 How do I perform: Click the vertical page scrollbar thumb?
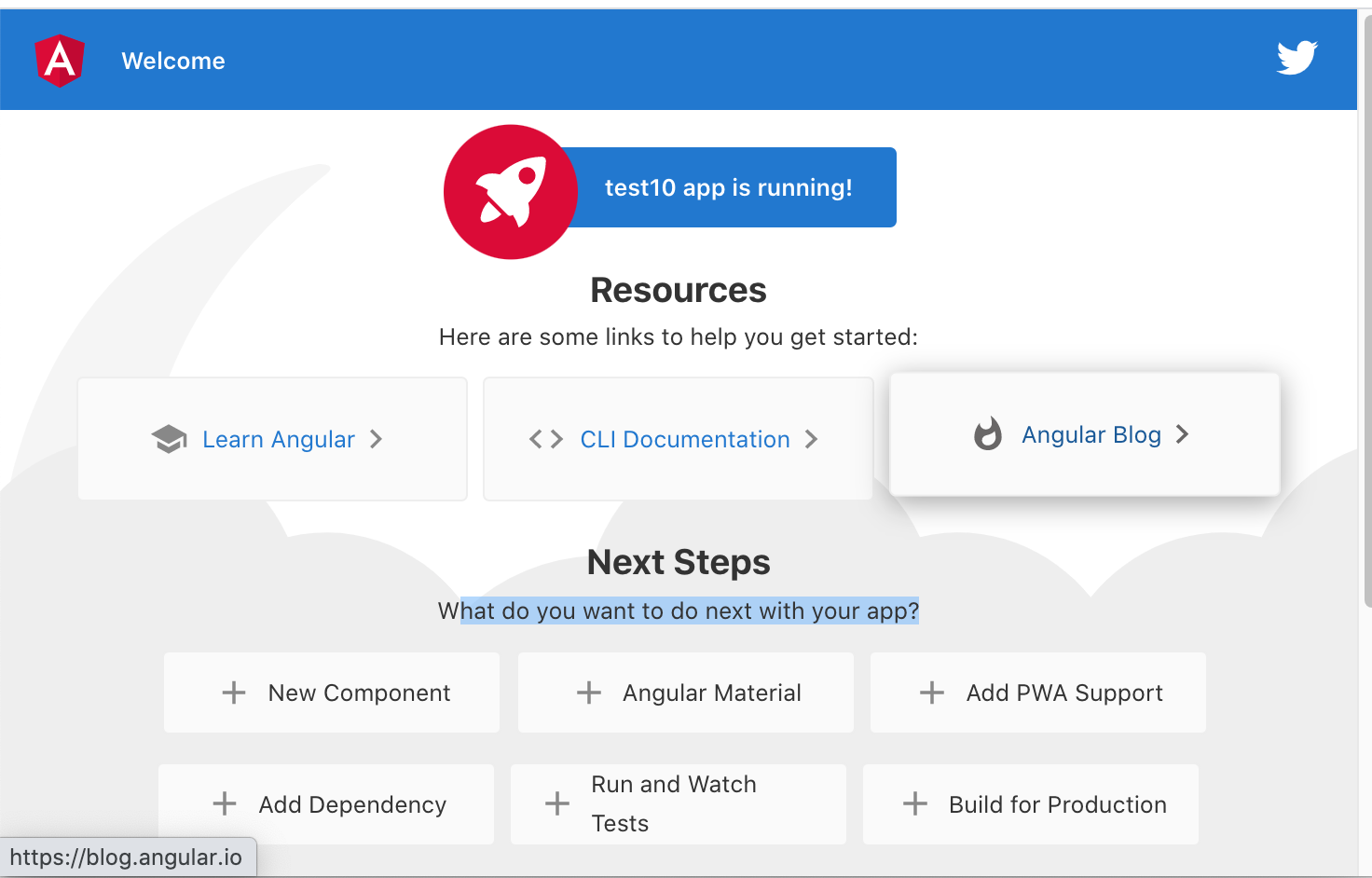pyautogui.click(x=1367, y=312)
